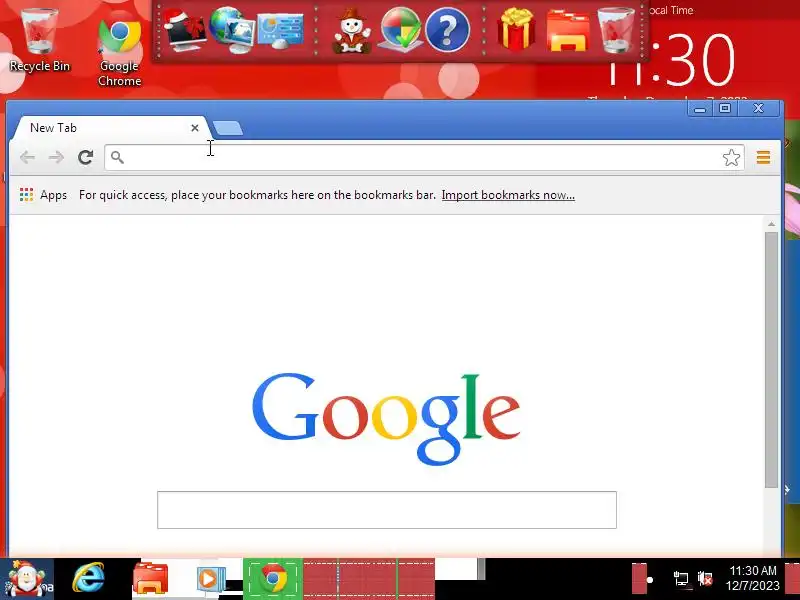Minimize the Chrome window
Viewport: 800px width, 600px height.
700,109
